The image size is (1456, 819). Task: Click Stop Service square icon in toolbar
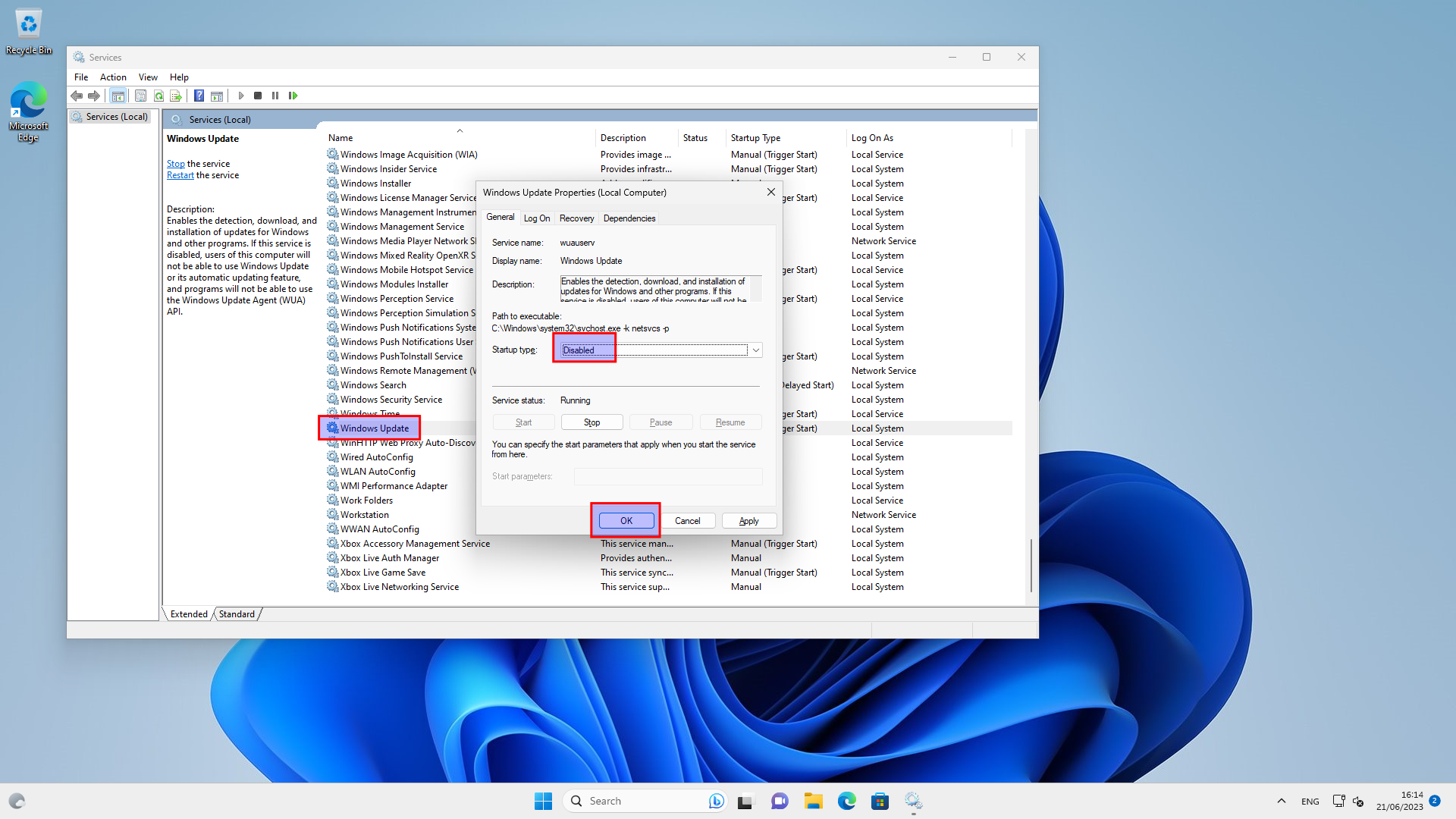[x=258, y=96]
